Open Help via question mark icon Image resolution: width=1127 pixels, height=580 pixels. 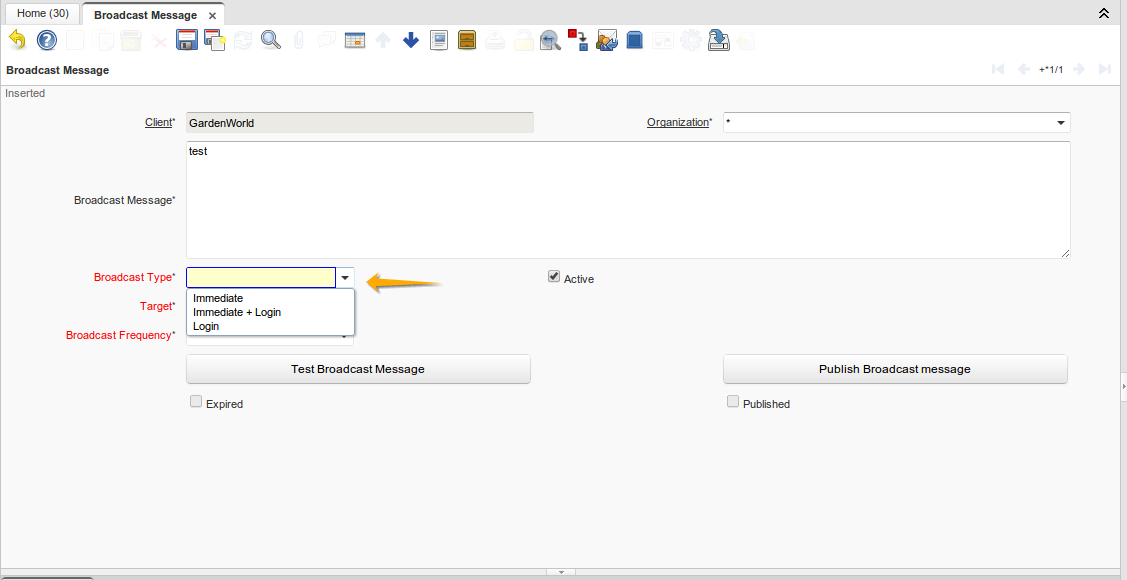click(x=47, y=40)
